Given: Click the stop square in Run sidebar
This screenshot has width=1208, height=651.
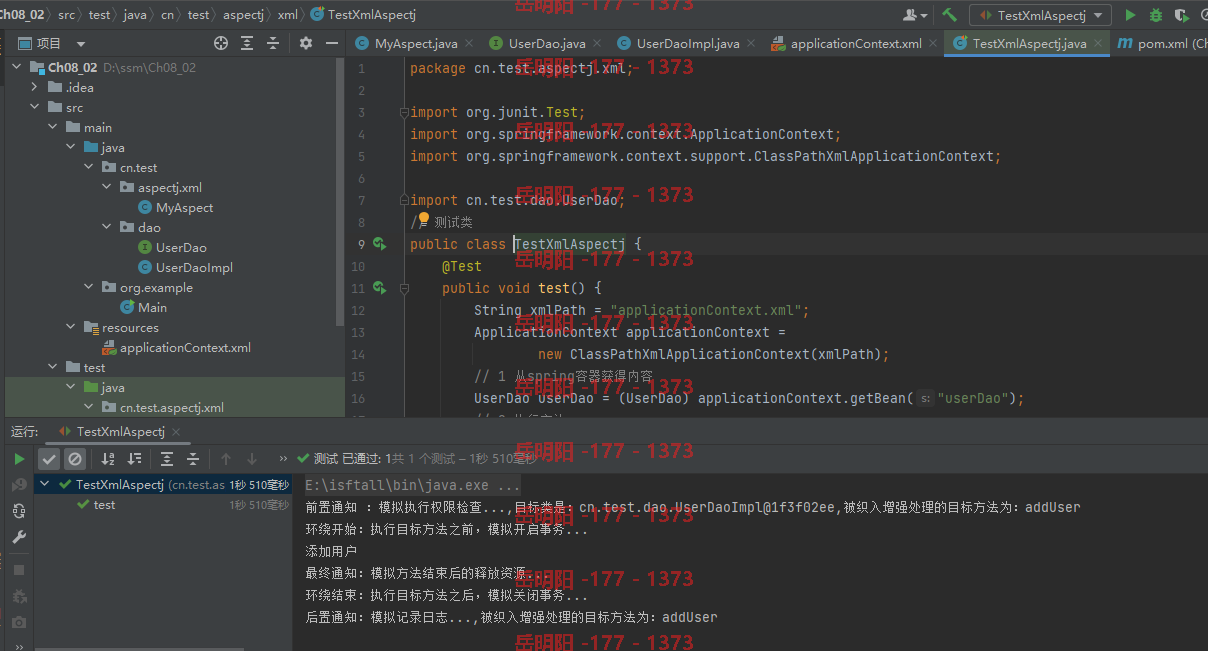Looking at the screenshot, I should (19, 569).
